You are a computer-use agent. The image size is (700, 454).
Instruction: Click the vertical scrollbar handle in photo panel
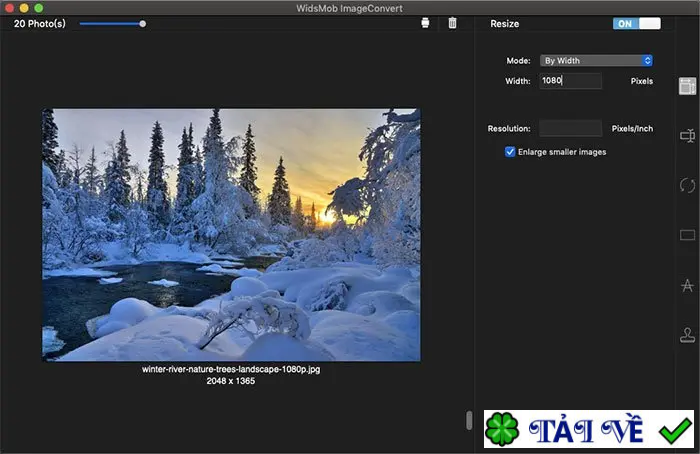pos(469,421)
